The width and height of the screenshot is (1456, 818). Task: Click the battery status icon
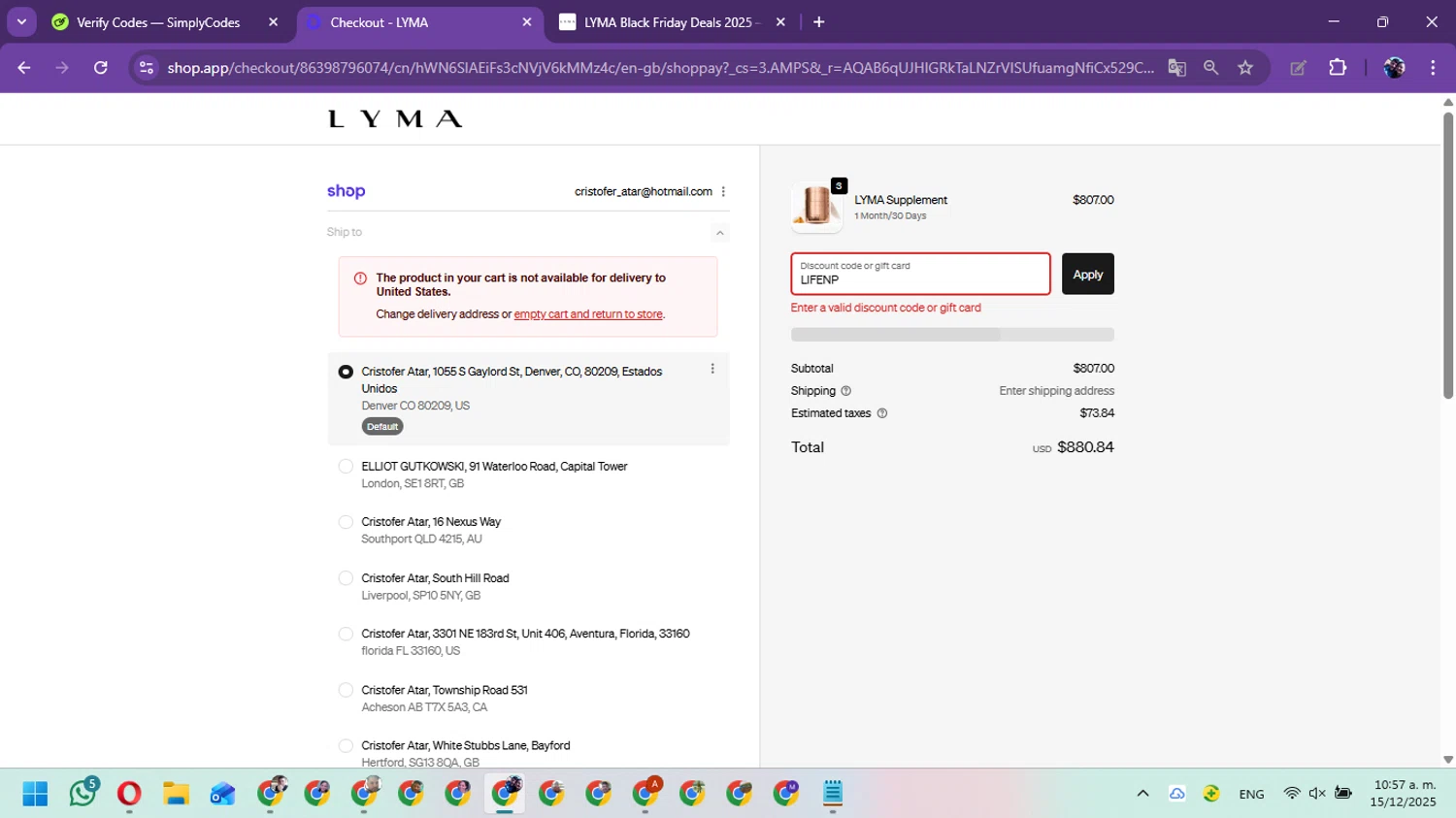1343,794
